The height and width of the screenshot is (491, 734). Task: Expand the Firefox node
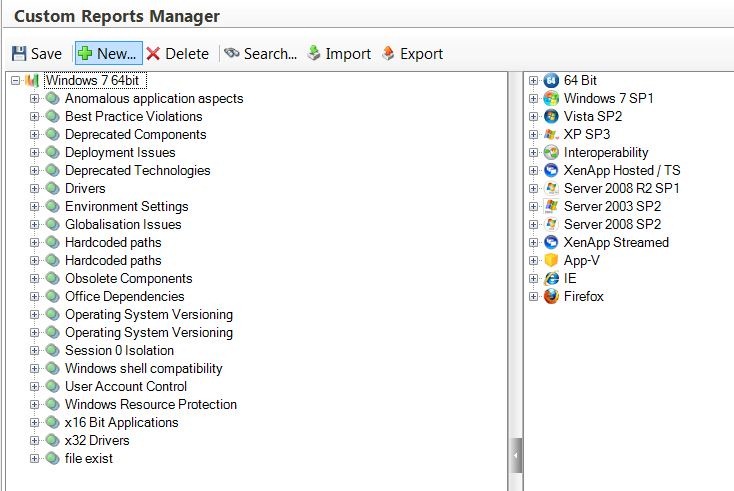pyautogui.click(x=533, y=296)
